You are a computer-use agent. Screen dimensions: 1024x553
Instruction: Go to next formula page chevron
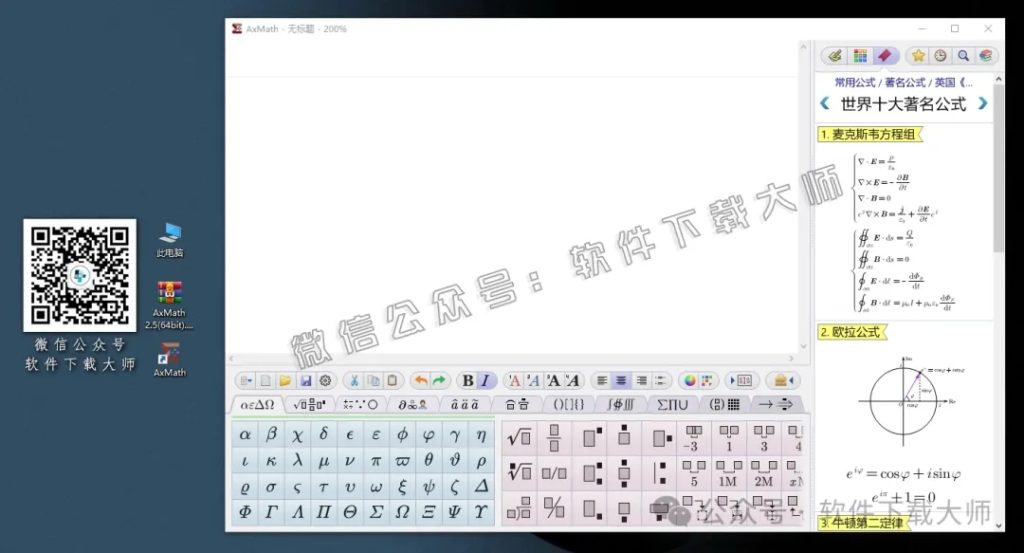click(x=983, y=103)
